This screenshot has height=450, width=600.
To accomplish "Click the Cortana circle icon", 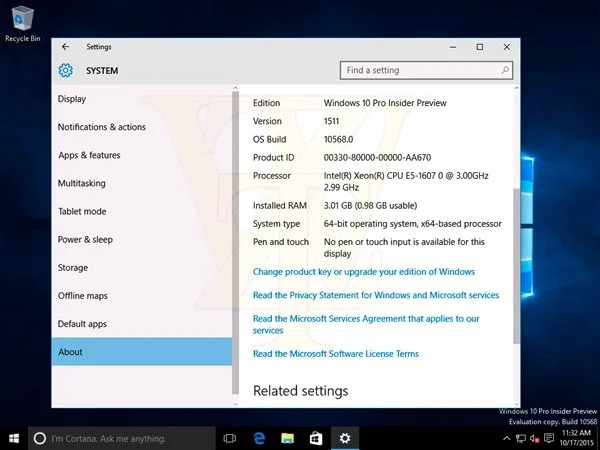I will (40, 439).
